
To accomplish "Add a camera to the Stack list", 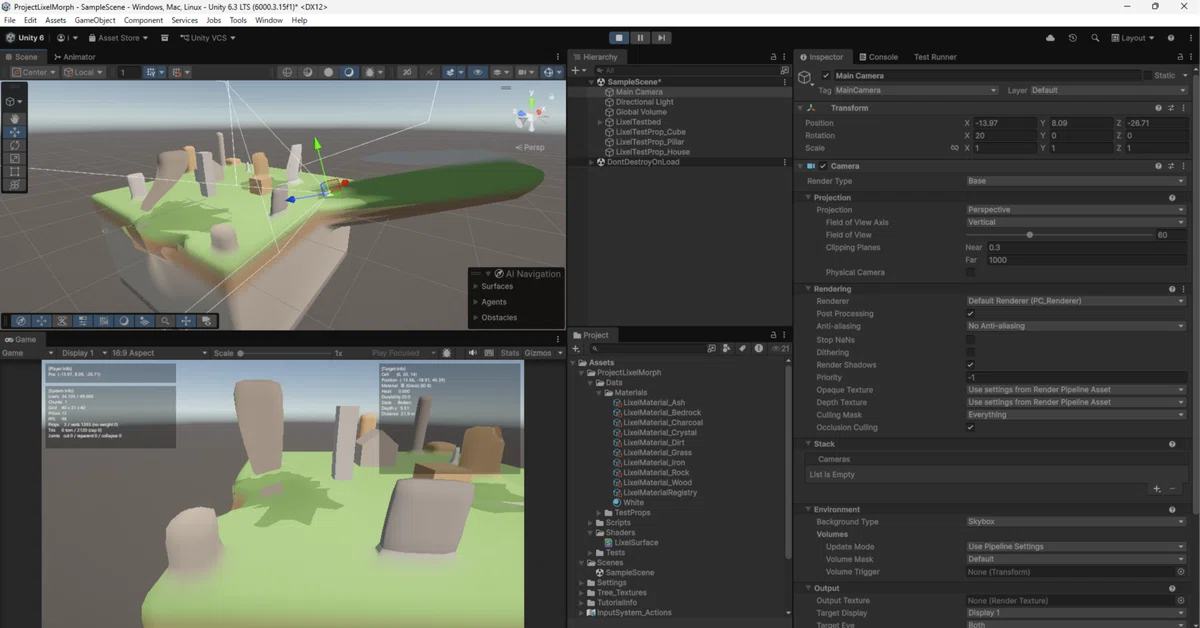I will pyautogui.click(x=1157, y=489).
